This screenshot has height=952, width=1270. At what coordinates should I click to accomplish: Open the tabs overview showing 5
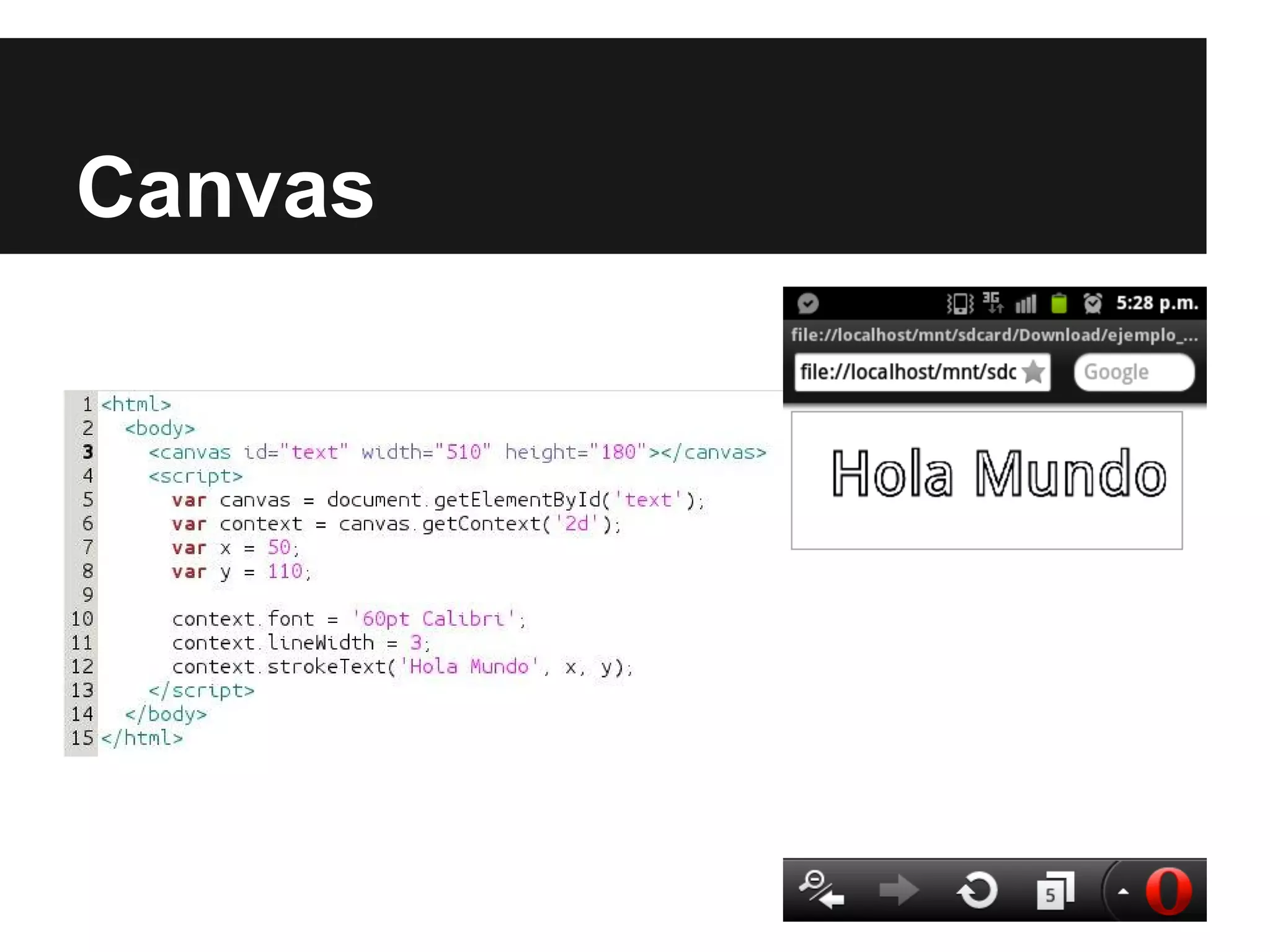(x=1055, y=891)
